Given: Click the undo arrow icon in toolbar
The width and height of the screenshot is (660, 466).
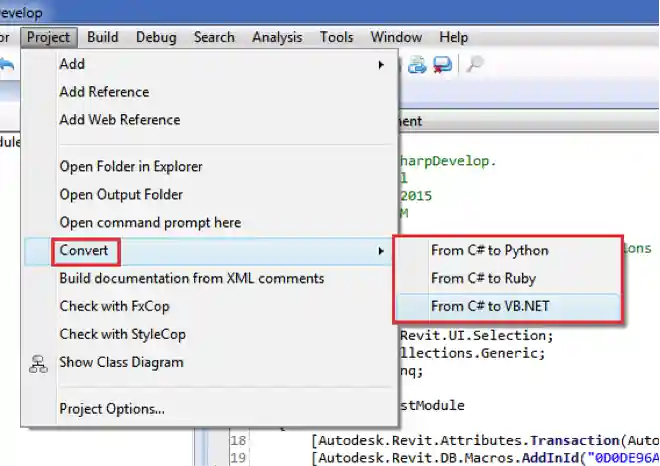Looking at the screenshot, I should tap(7, 65).
